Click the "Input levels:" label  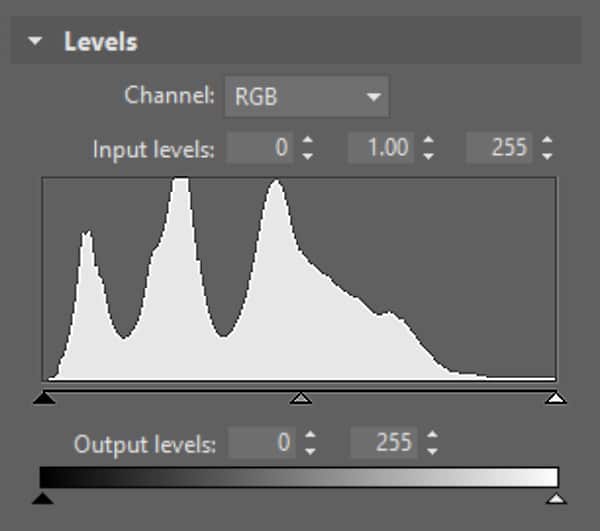153,150
